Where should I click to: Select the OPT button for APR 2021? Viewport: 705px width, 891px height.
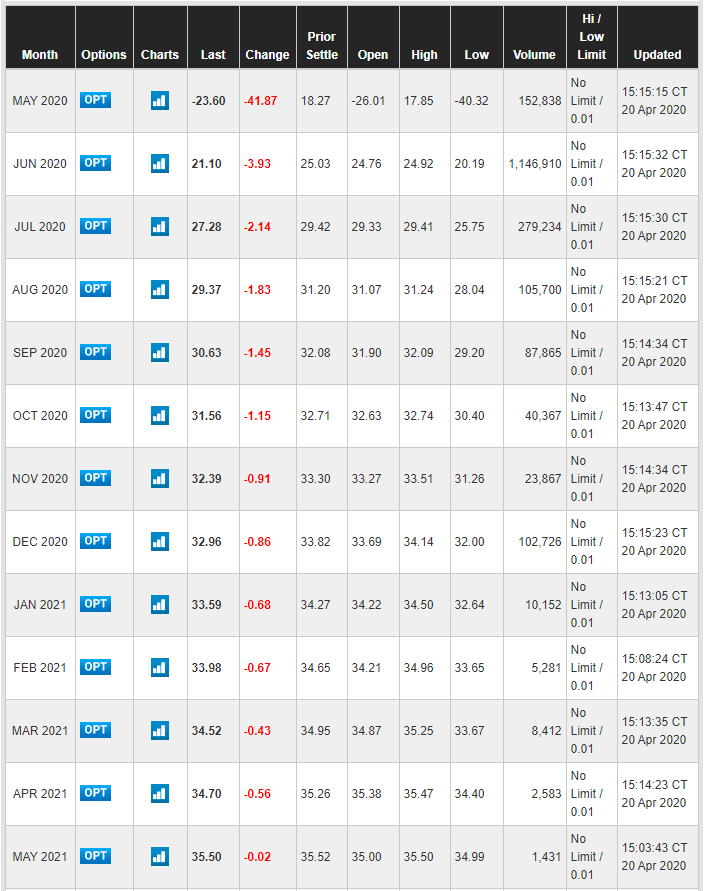coord(96,793)
